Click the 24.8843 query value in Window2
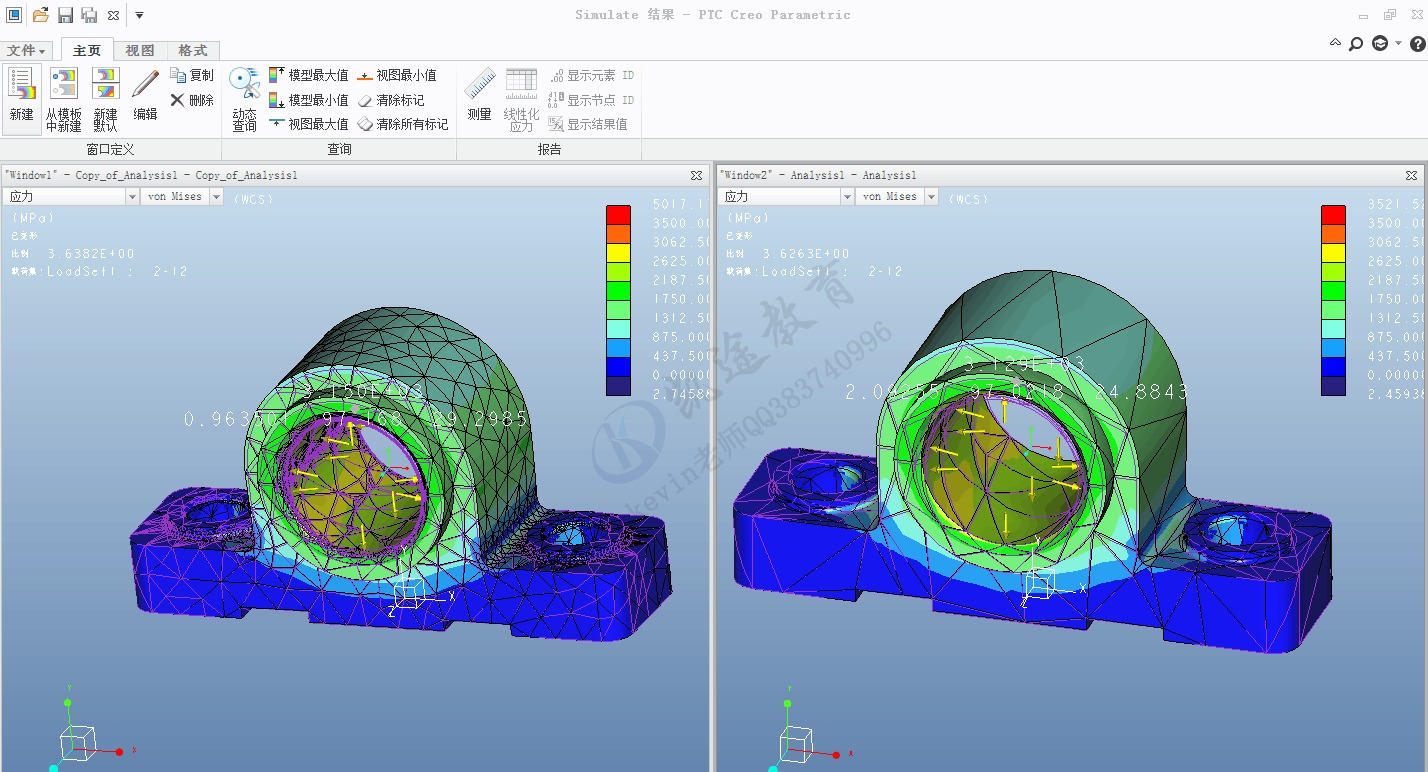This screenshot has width=1428, height=772. [1143, 393]
